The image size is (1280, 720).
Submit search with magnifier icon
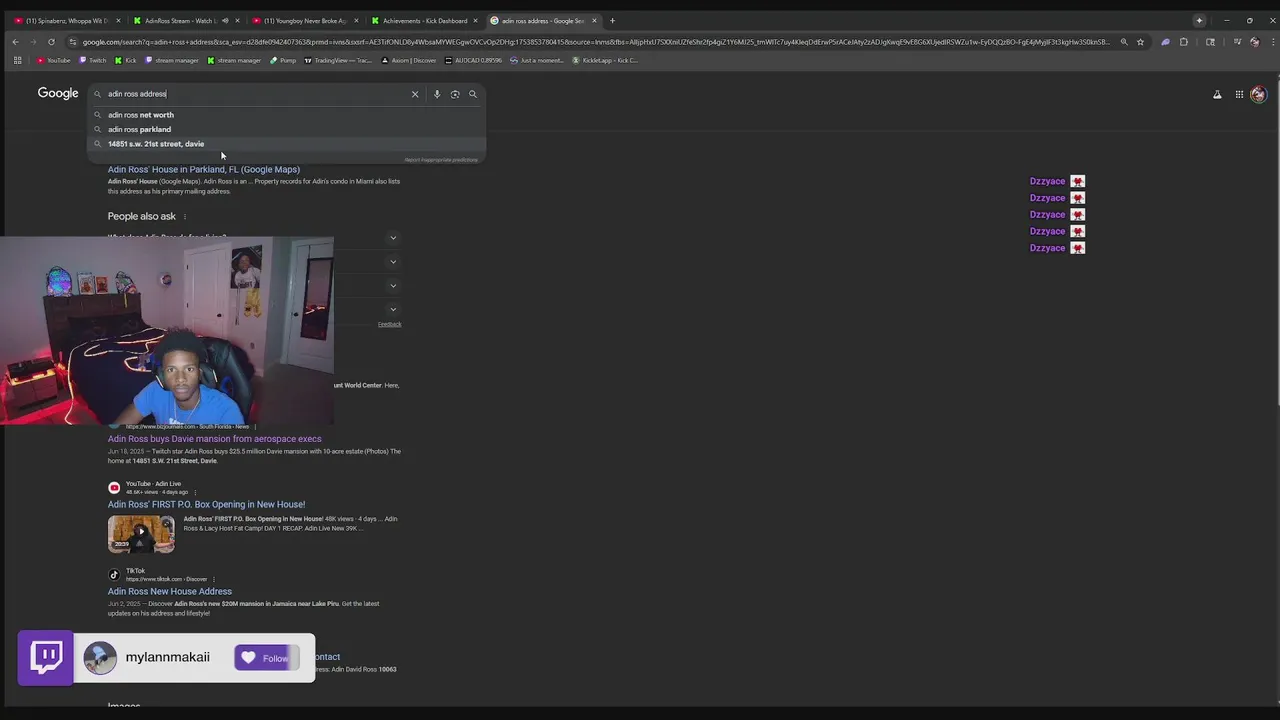tap(473, 94)
